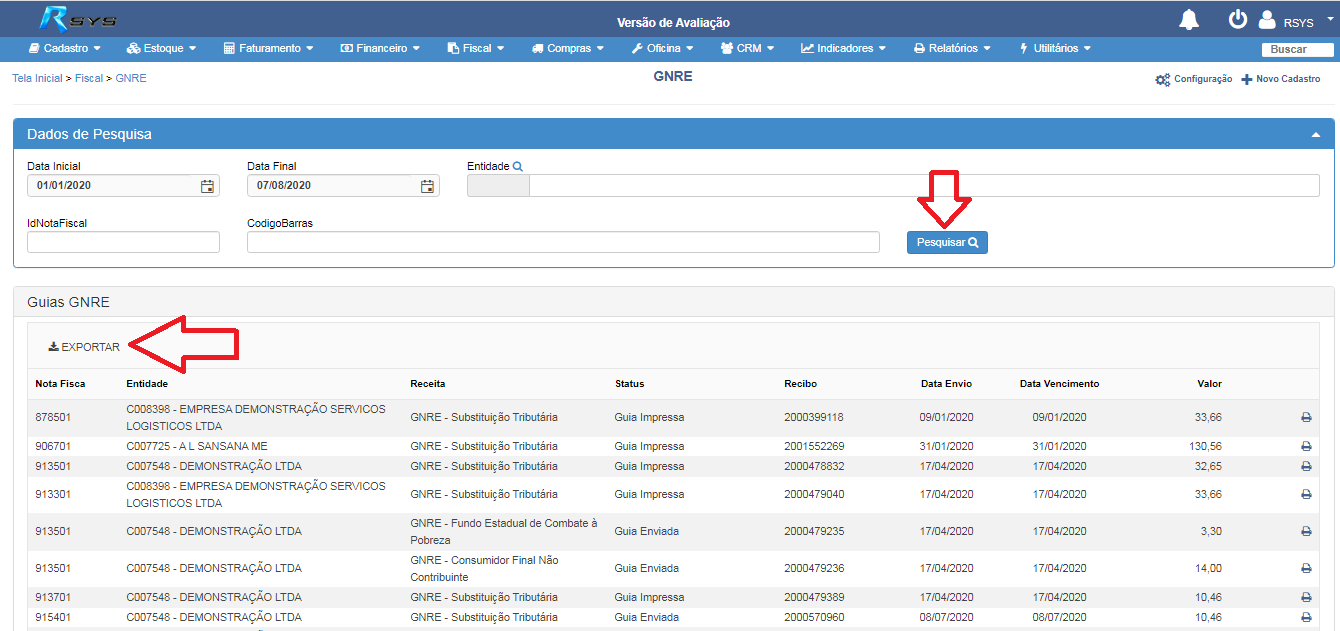
Task: Print the guia with recibo 2000479040
Action: pos(1306,494)
